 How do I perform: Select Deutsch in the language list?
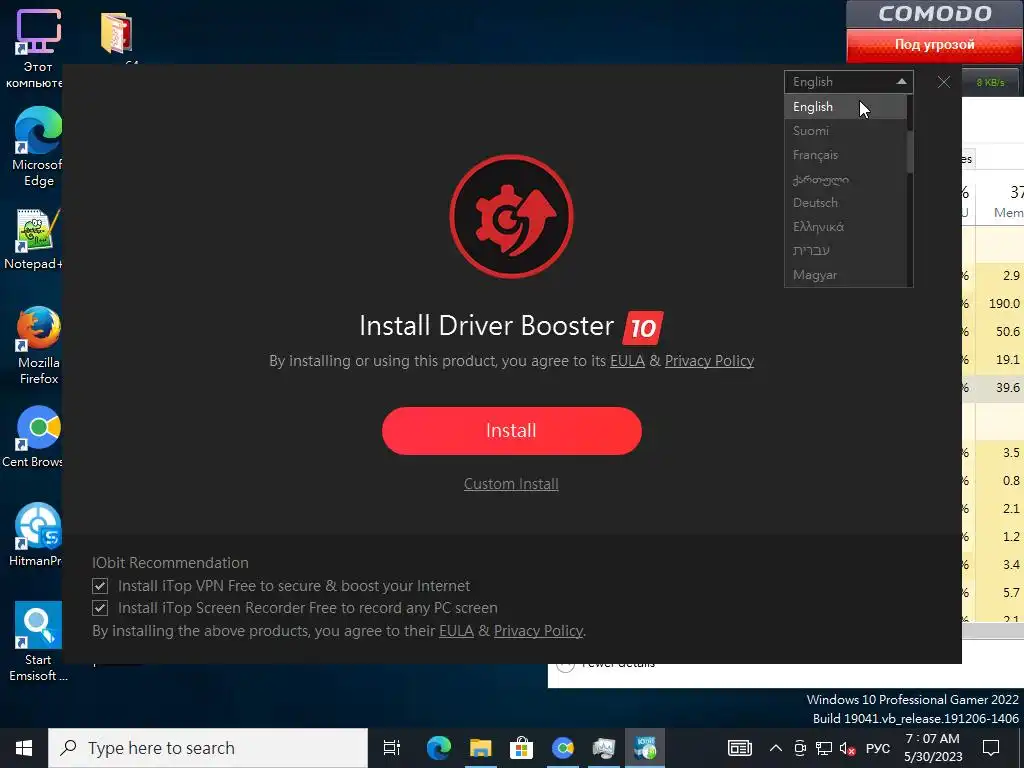click(x=845, y=202)
